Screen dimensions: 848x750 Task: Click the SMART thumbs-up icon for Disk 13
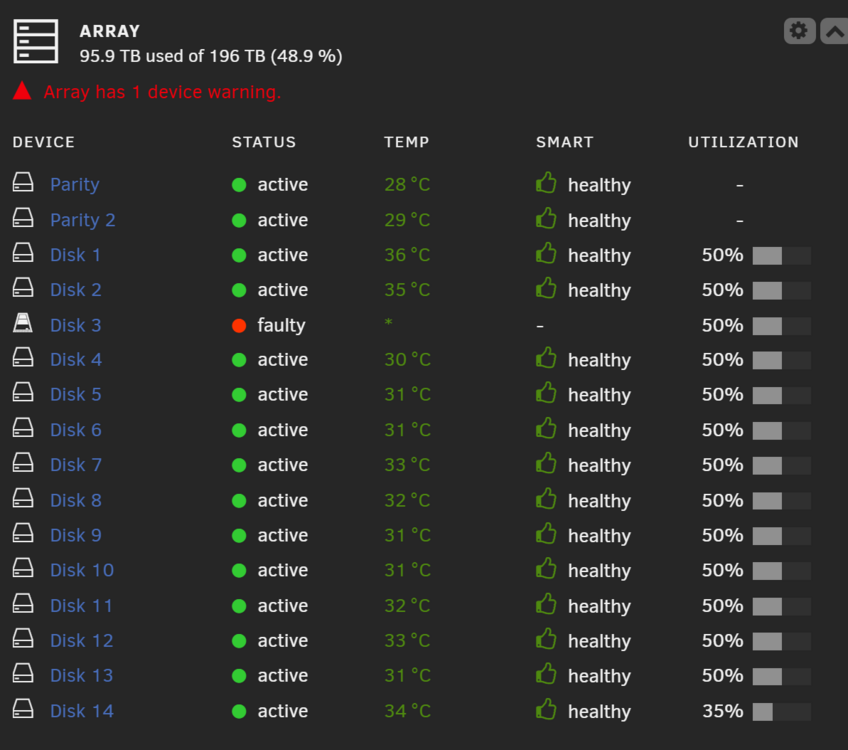click(546, 673)
